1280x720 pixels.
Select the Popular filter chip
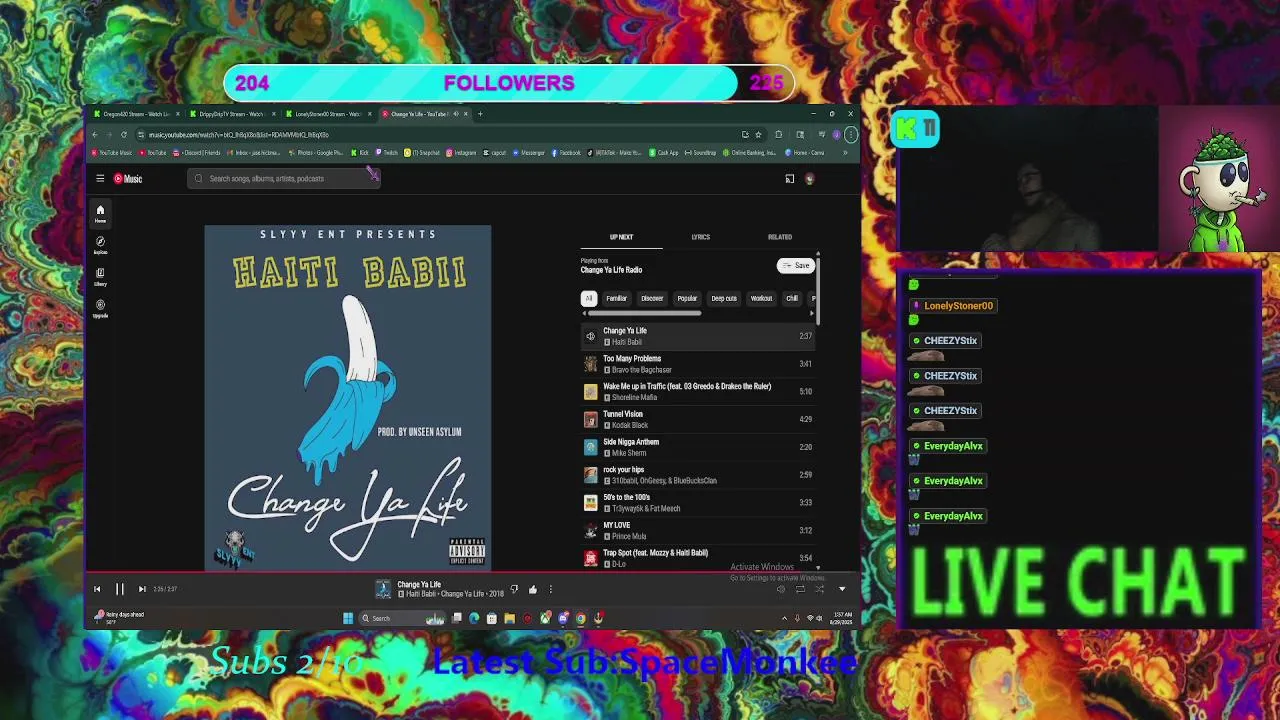point(687,298)
